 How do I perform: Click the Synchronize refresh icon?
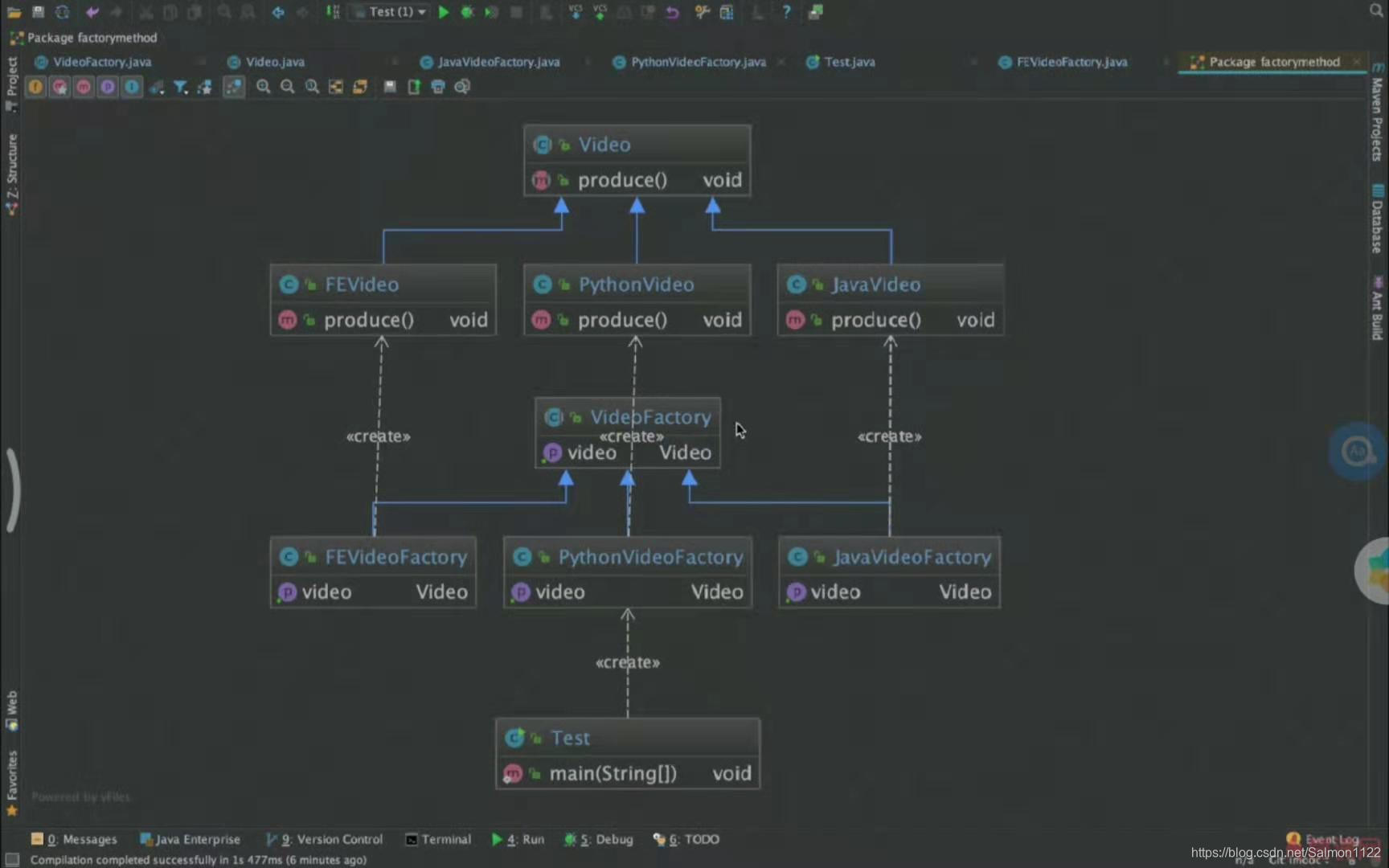[x=62, y=12]
